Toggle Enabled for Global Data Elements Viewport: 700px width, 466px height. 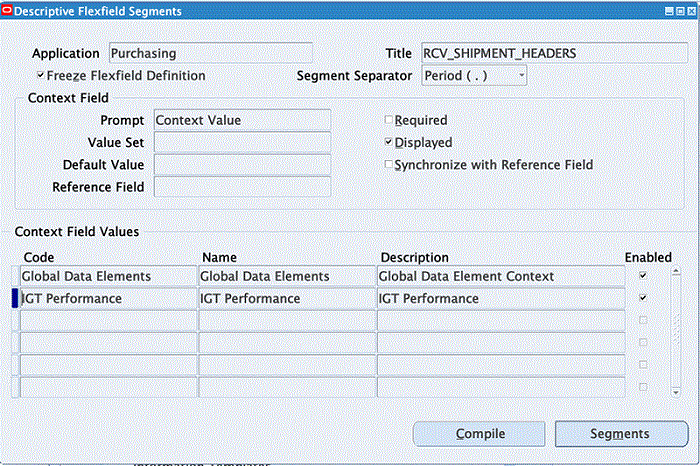tap(643, 275)
